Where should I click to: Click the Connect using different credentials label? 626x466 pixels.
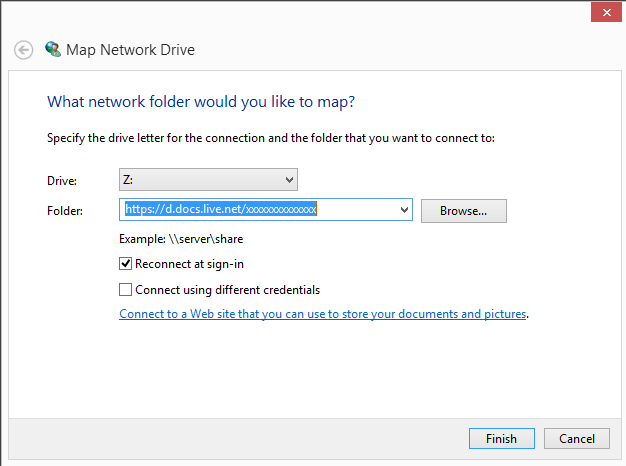coord(228,290)
